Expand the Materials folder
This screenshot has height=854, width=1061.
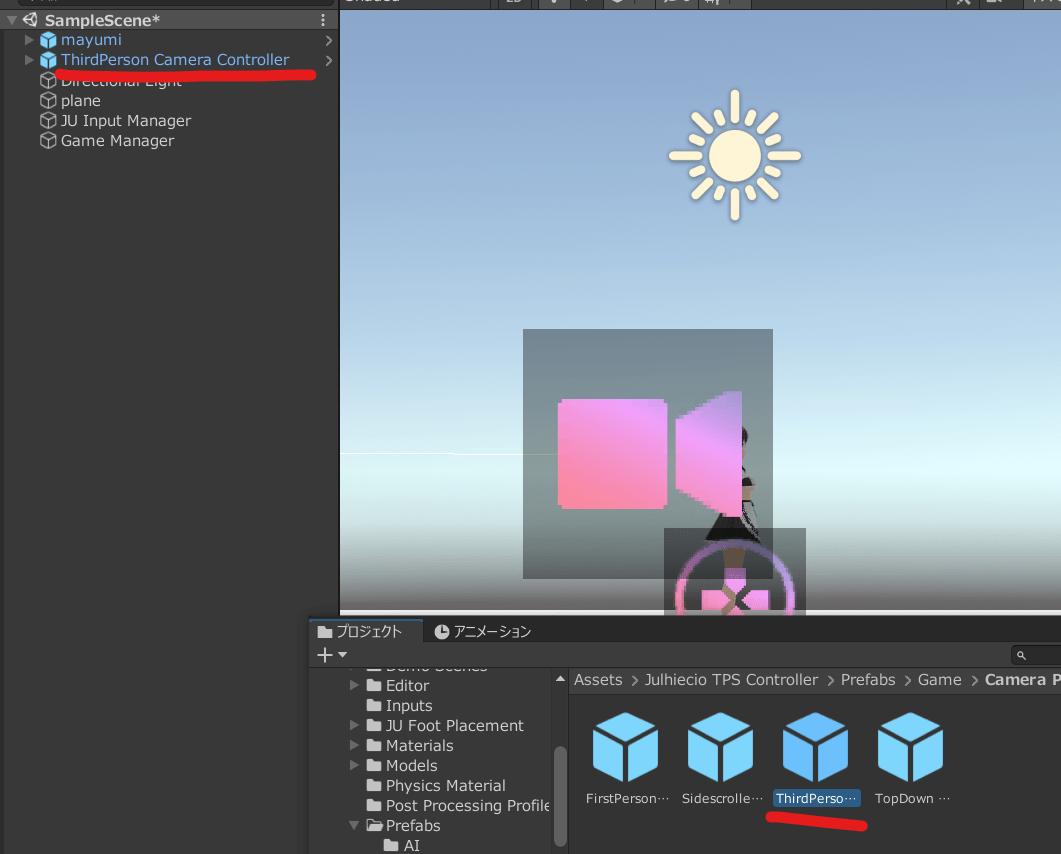pyautogui.click(x=354, y=746)
